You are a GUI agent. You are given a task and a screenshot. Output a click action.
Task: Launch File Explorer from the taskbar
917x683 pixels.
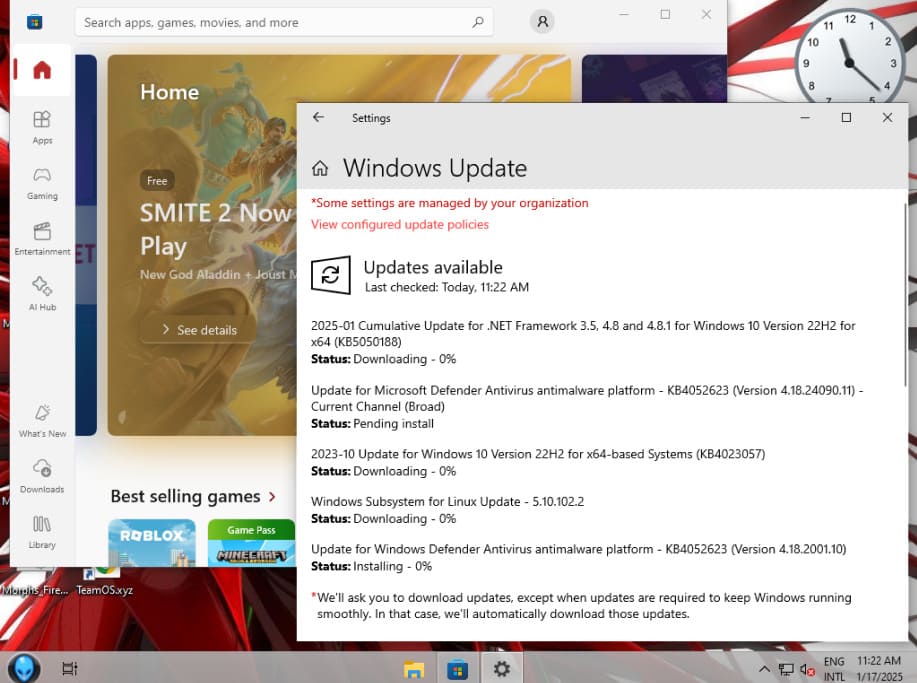tap(413, 668)
